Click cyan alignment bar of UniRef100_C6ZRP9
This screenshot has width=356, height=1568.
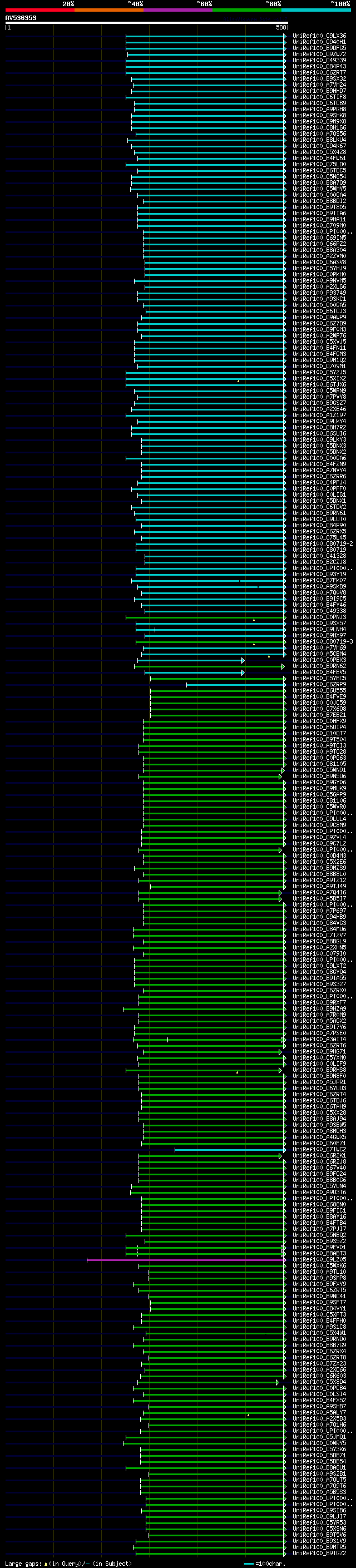coord(236,685)
